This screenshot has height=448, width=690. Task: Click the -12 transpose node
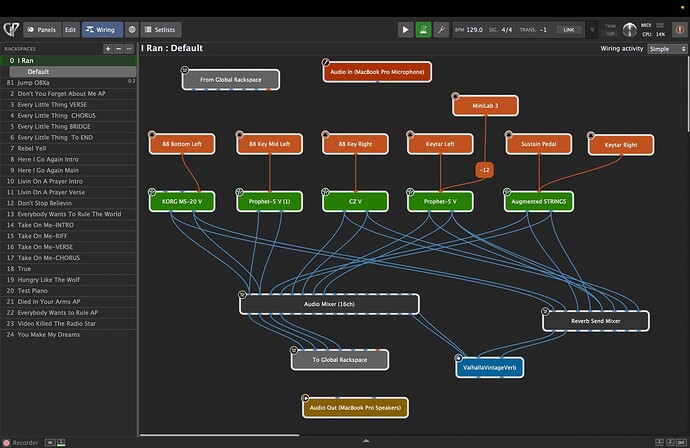[484, 170]
